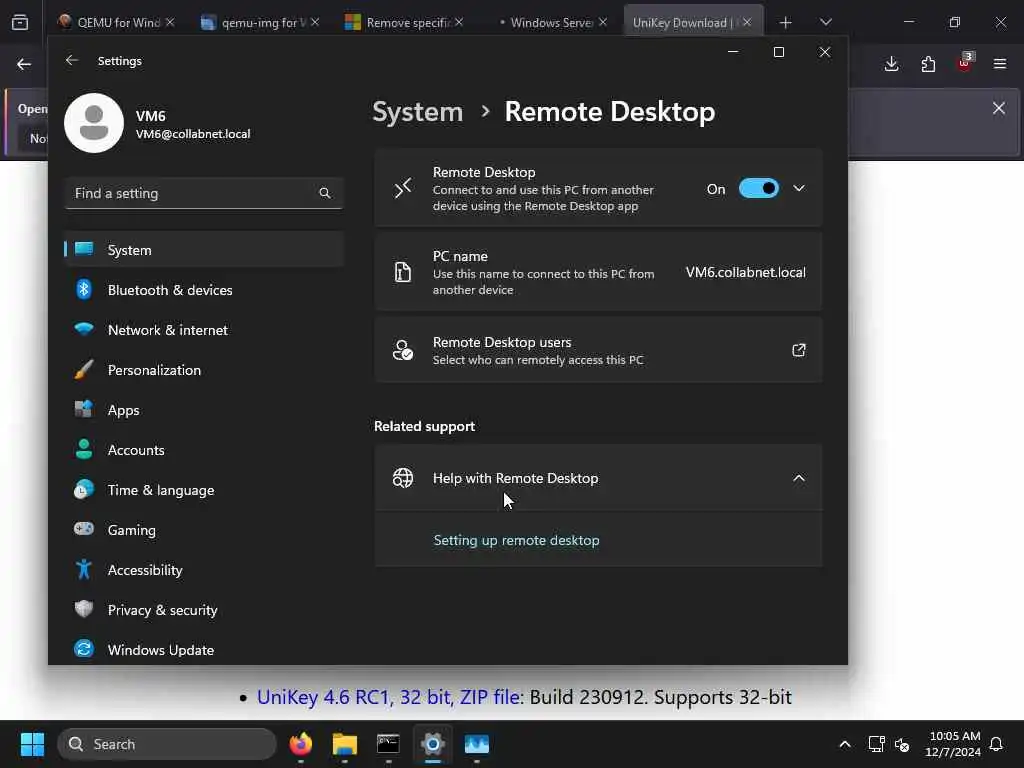This screenshot has height=768, width=1024.
Task: Toggle Remote Desktop switch off
Action: 758,189
